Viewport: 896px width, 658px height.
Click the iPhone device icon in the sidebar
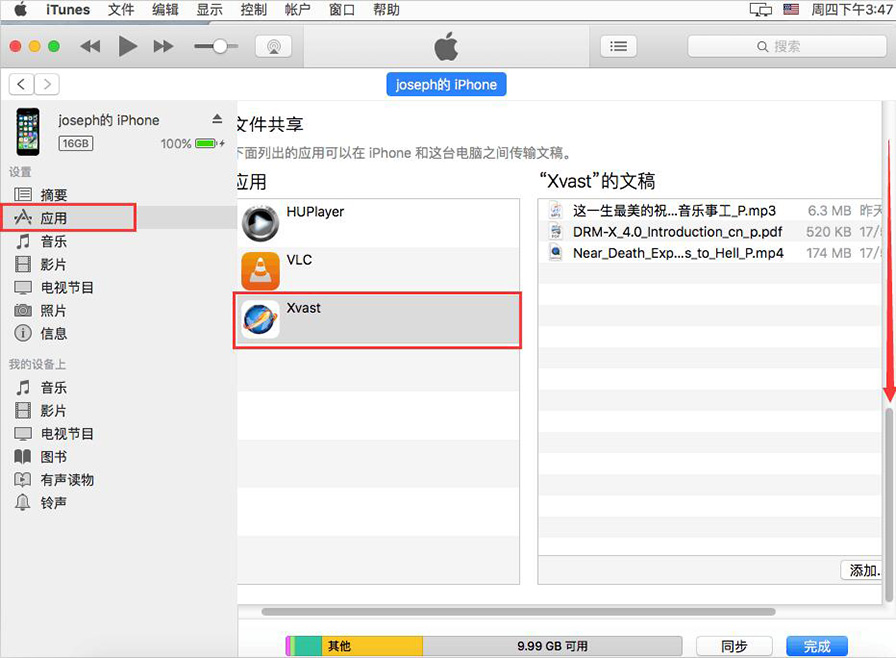pyautogui.click(x=27, y=130)
